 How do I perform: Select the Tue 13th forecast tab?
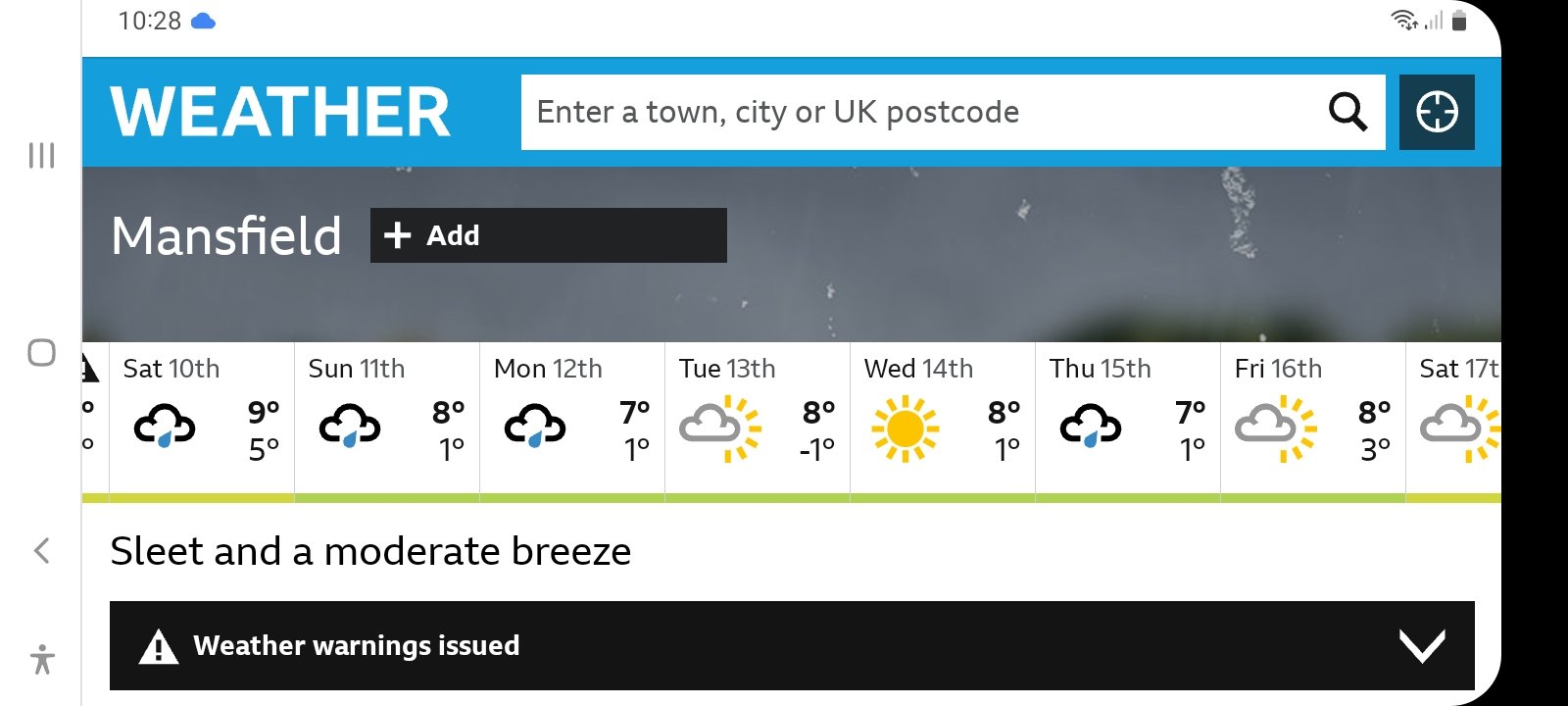coord(758,422)
